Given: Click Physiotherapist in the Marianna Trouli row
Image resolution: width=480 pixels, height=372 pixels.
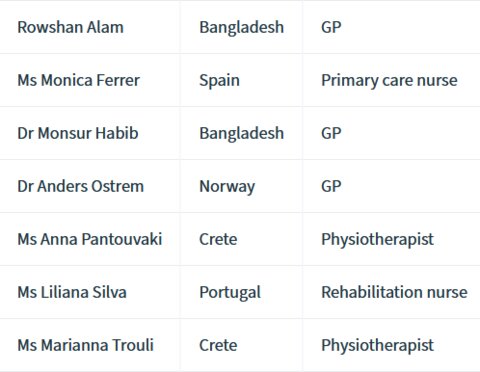Looking at the screenshot, I should click(377, 346).
